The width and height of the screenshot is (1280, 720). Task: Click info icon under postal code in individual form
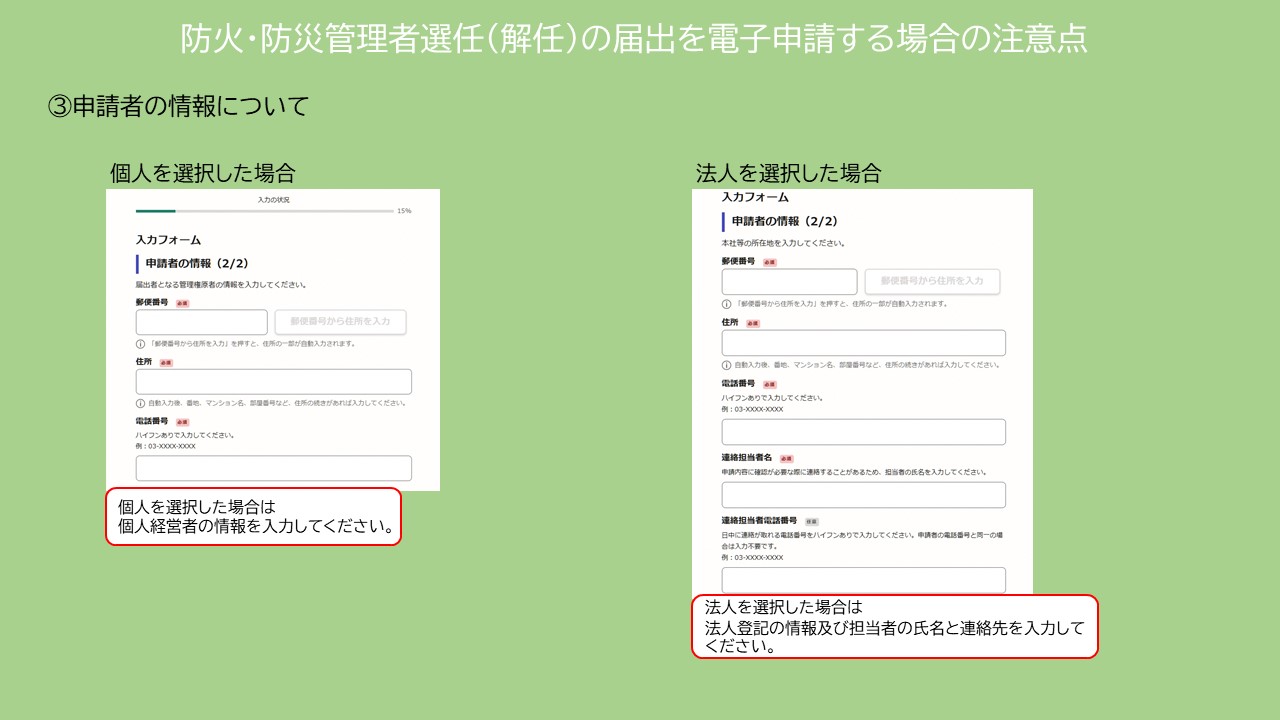(140, 343)
